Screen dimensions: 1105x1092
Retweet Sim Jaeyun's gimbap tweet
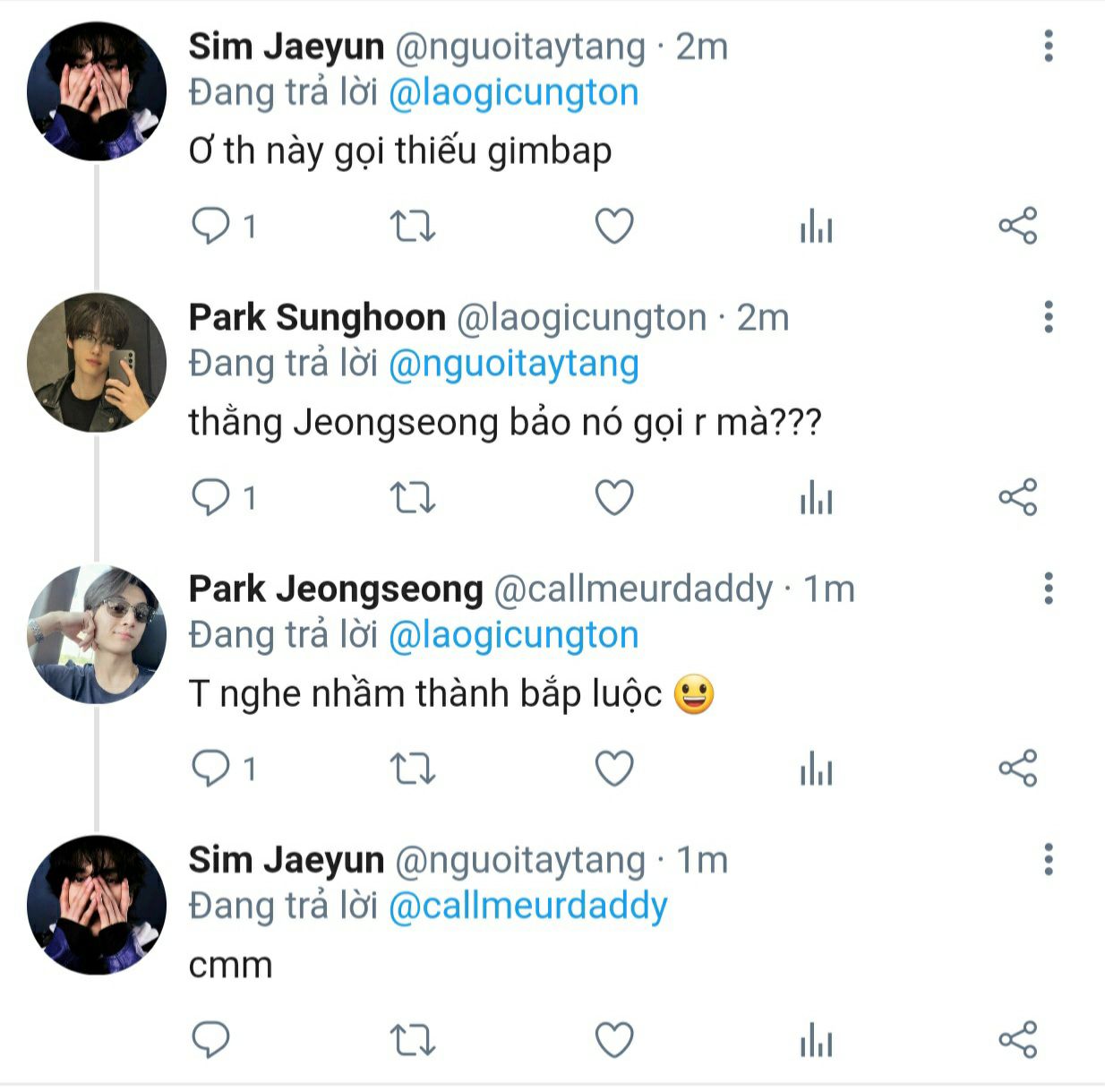[x=413, y=226]
